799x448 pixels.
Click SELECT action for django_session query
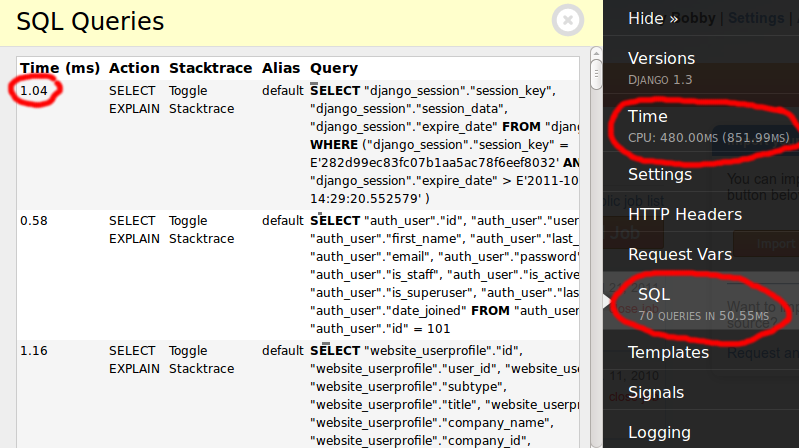(132, 91)
